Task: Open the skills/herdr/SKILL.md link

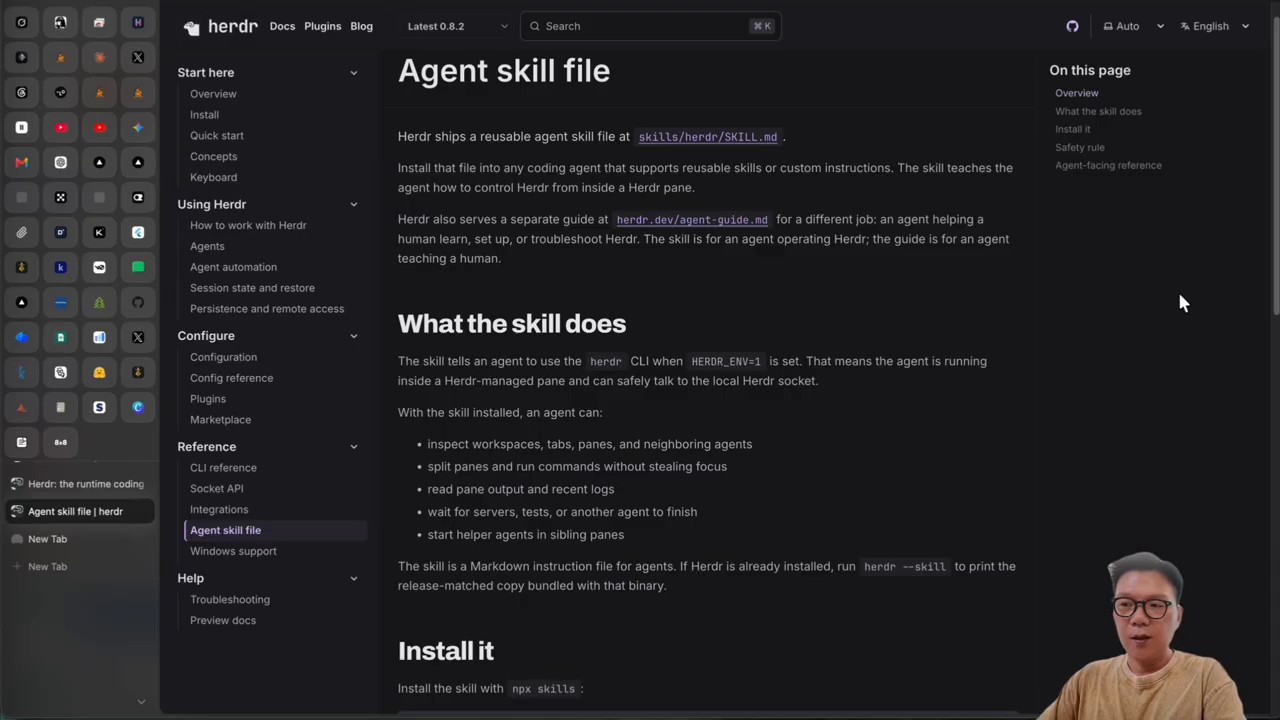Action: (x=707, y=137)
